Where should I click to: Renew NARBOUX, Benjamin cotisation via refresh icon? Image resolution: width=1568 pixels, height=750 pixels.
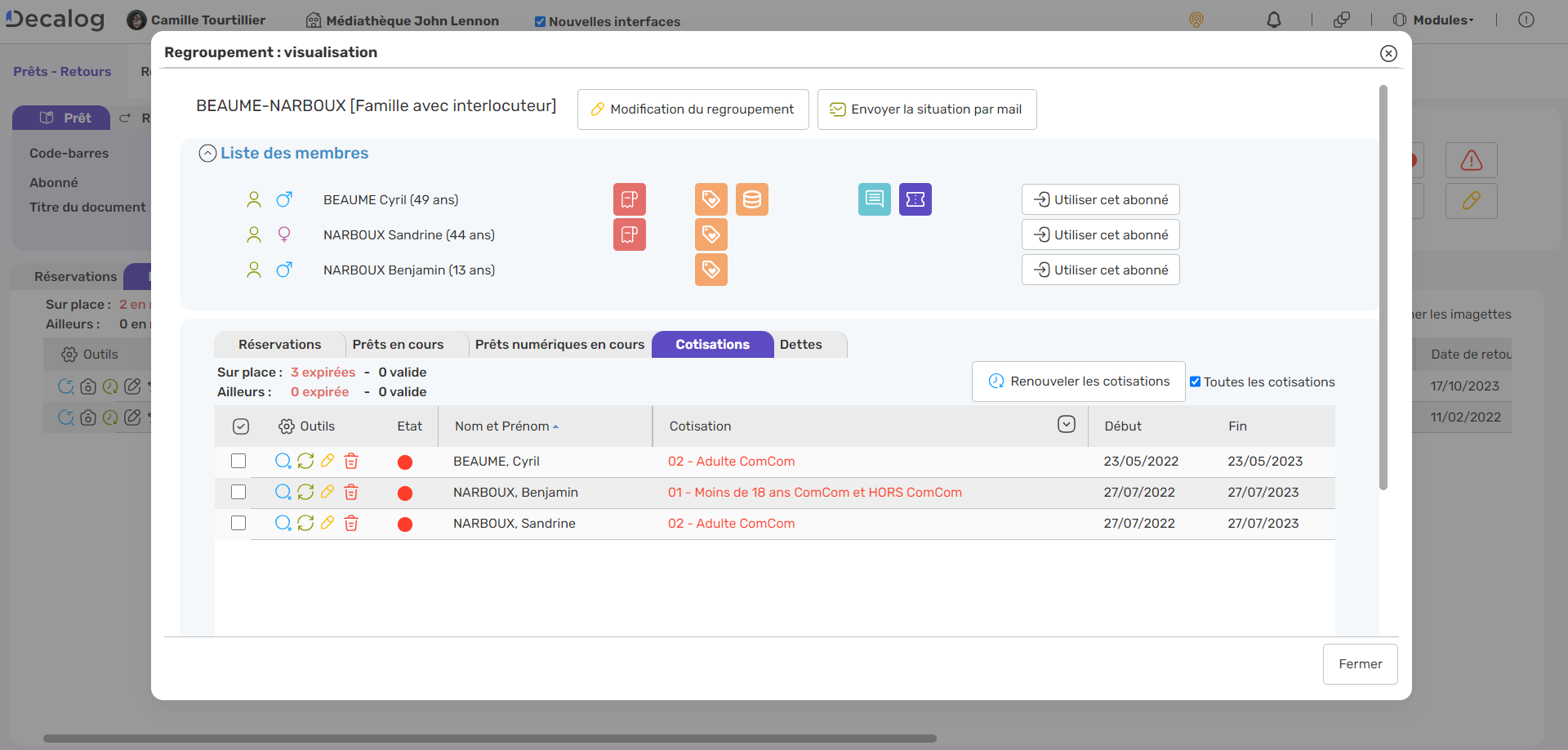[305, 493]
